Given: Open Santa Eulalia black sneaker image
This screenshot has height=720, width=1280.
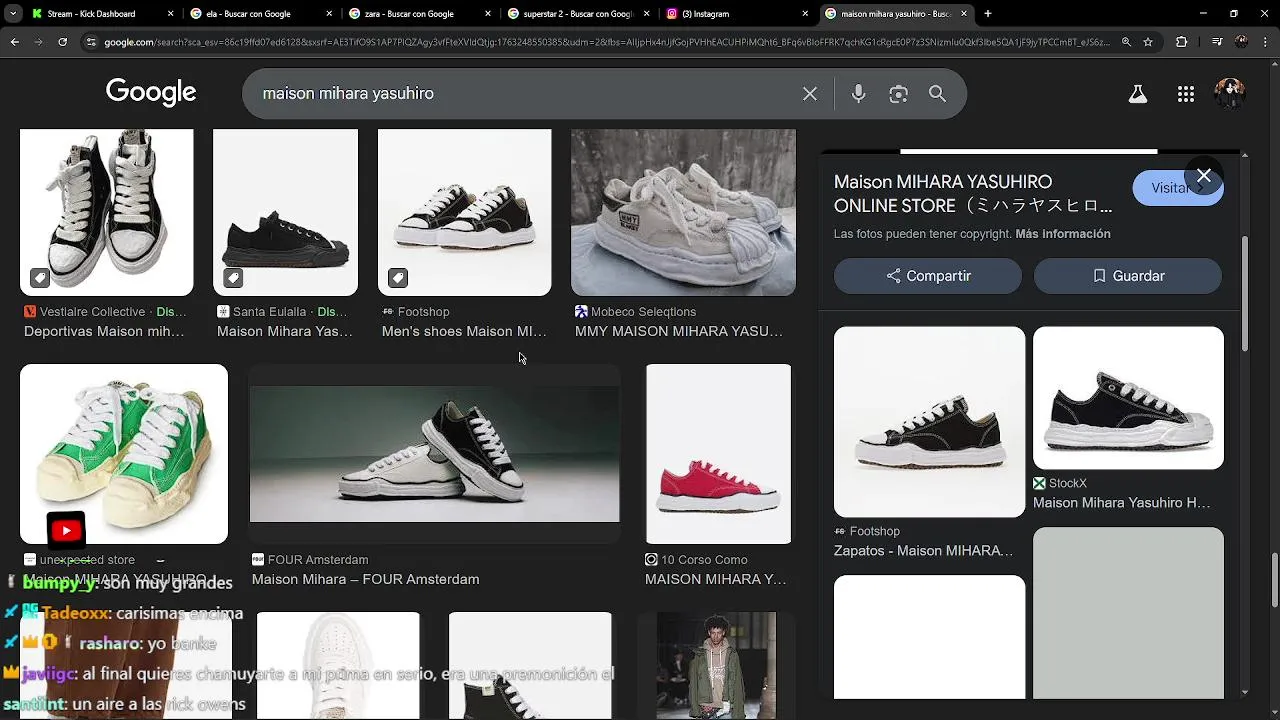Looking at the screenshot, I should click(285, 212).
